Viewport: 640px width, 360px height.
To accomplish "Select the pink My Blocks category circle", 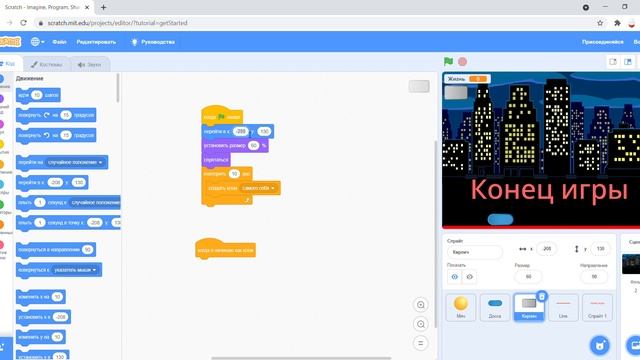I will (2, 245).
